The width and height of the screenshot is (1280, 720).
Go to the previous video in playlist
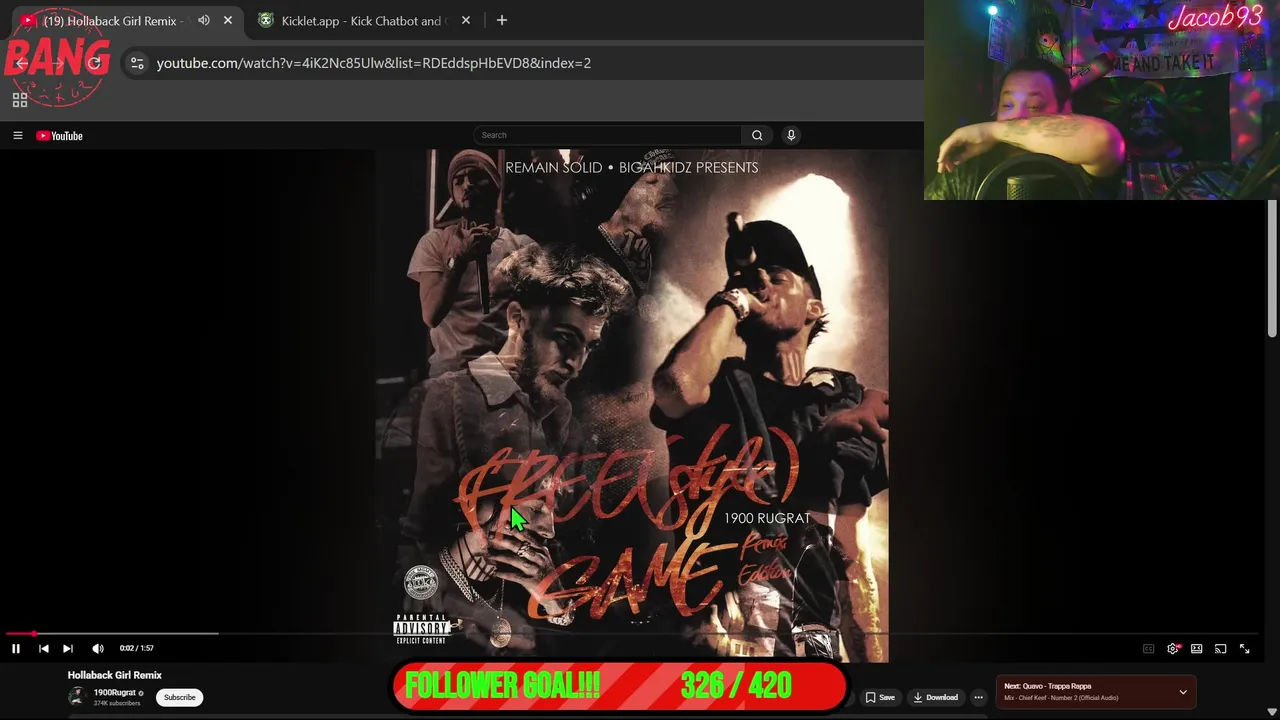coord(43,648)
